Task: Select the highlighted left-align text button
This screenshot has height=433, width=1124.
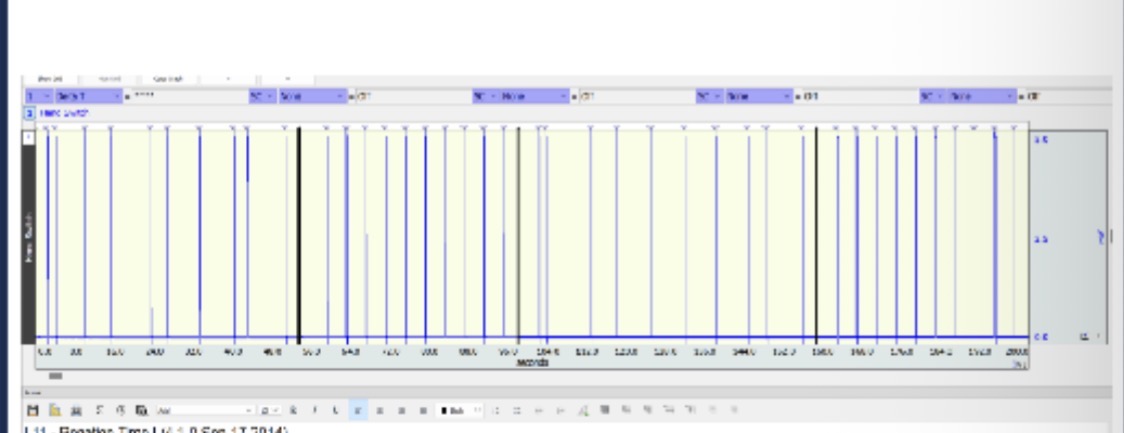Action: pos(359,410)
